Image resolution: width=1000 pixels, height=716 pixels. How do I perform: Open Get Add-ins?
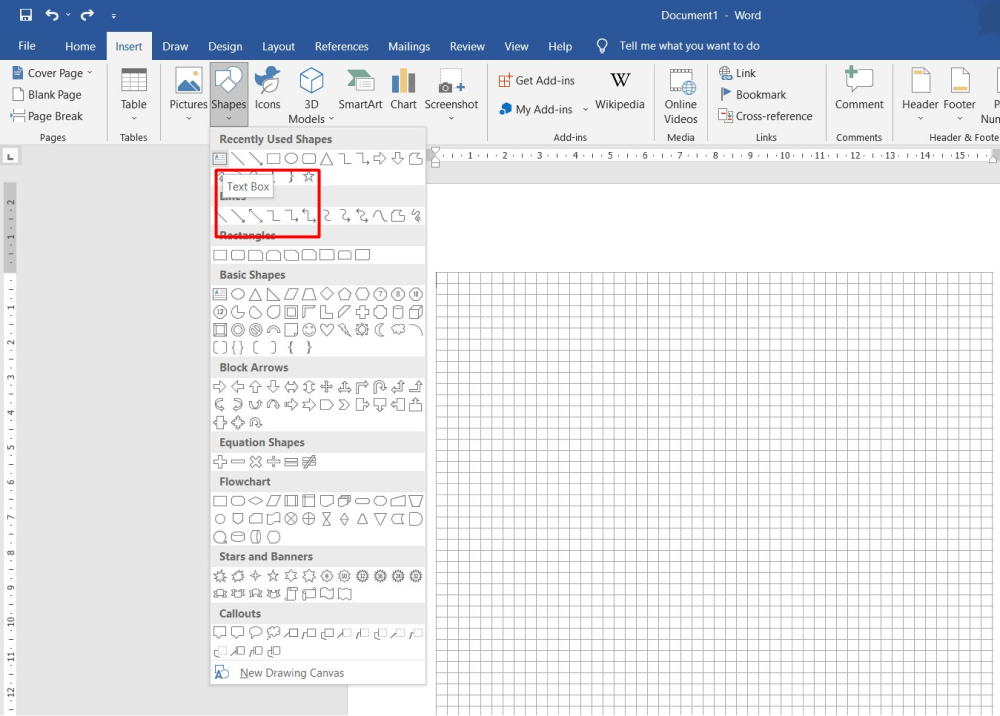[537, 79]
